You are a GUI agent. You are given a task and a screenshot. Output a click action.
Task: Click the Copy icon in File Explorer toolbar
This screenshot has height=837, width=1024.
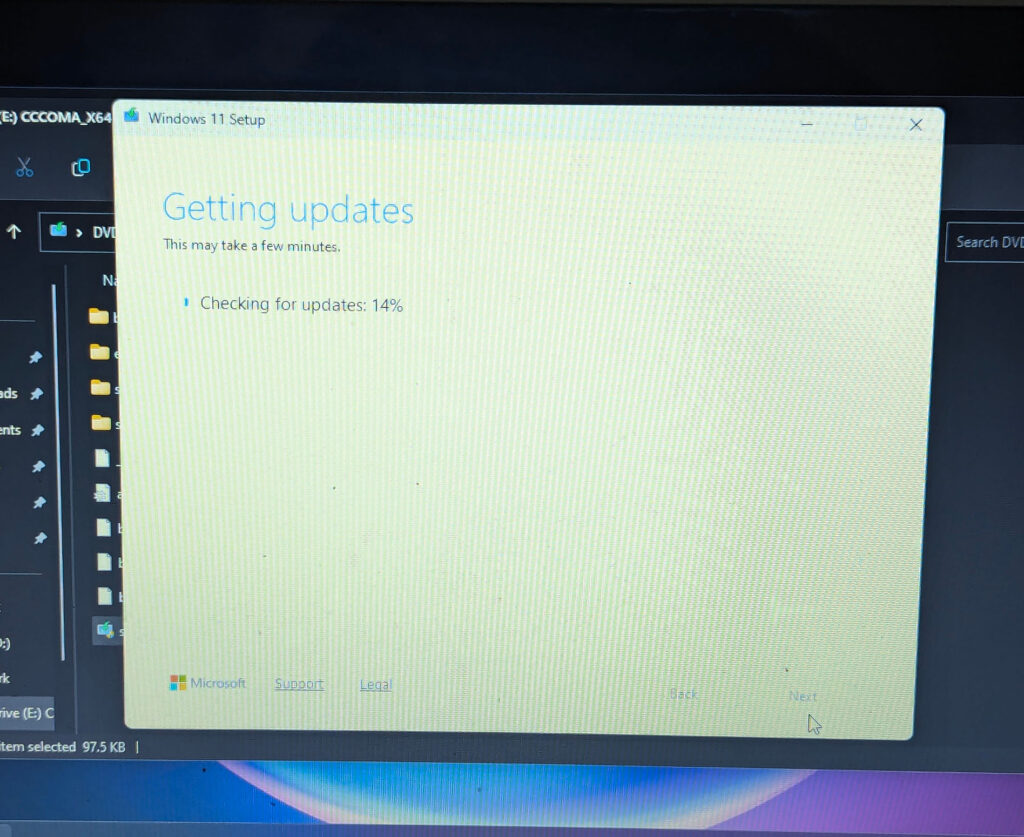click(x=81, y=168)
